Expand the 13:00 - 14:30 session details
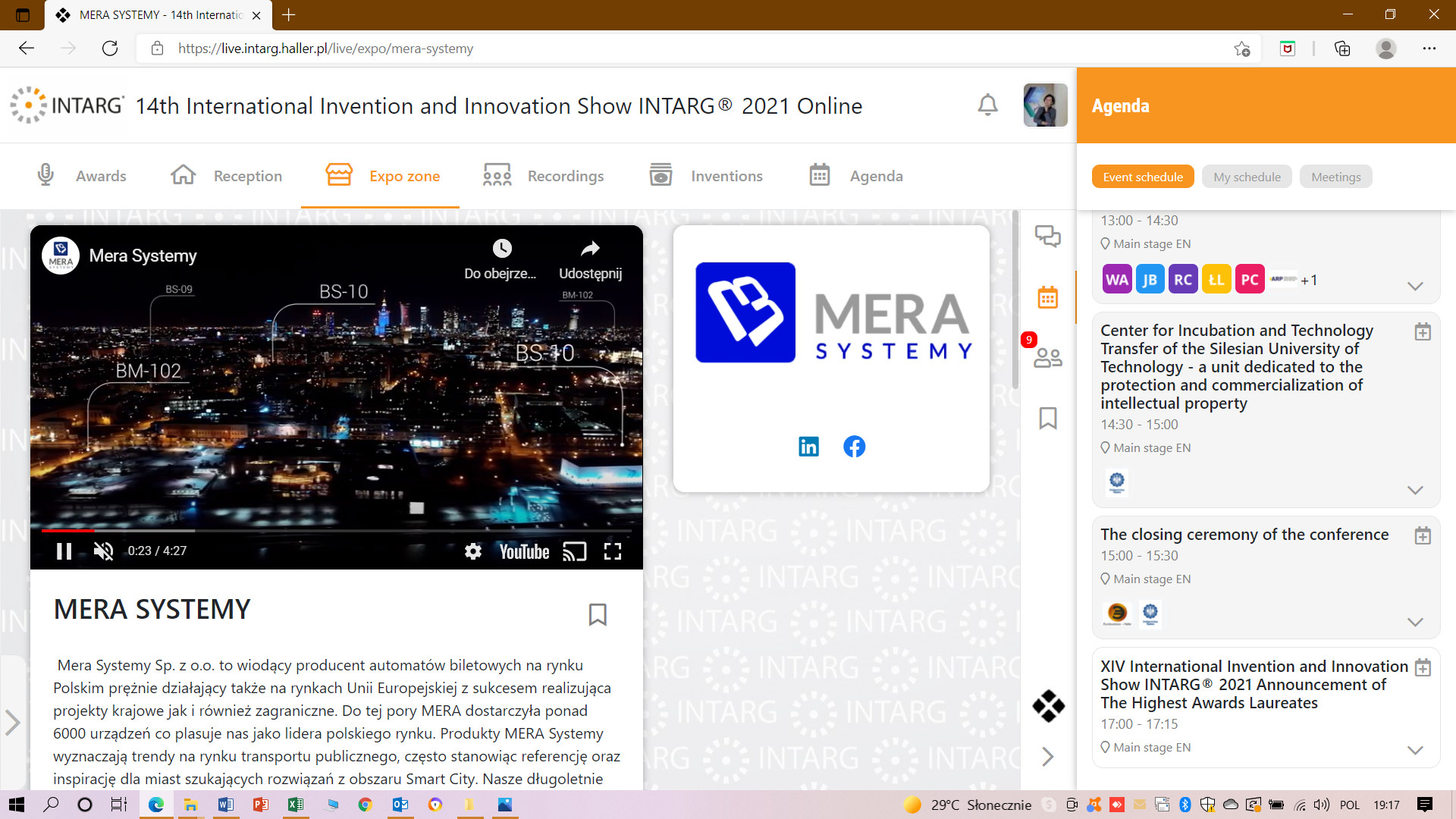The width and height of the screenshot is (1456, 819). pos(1415,286)
